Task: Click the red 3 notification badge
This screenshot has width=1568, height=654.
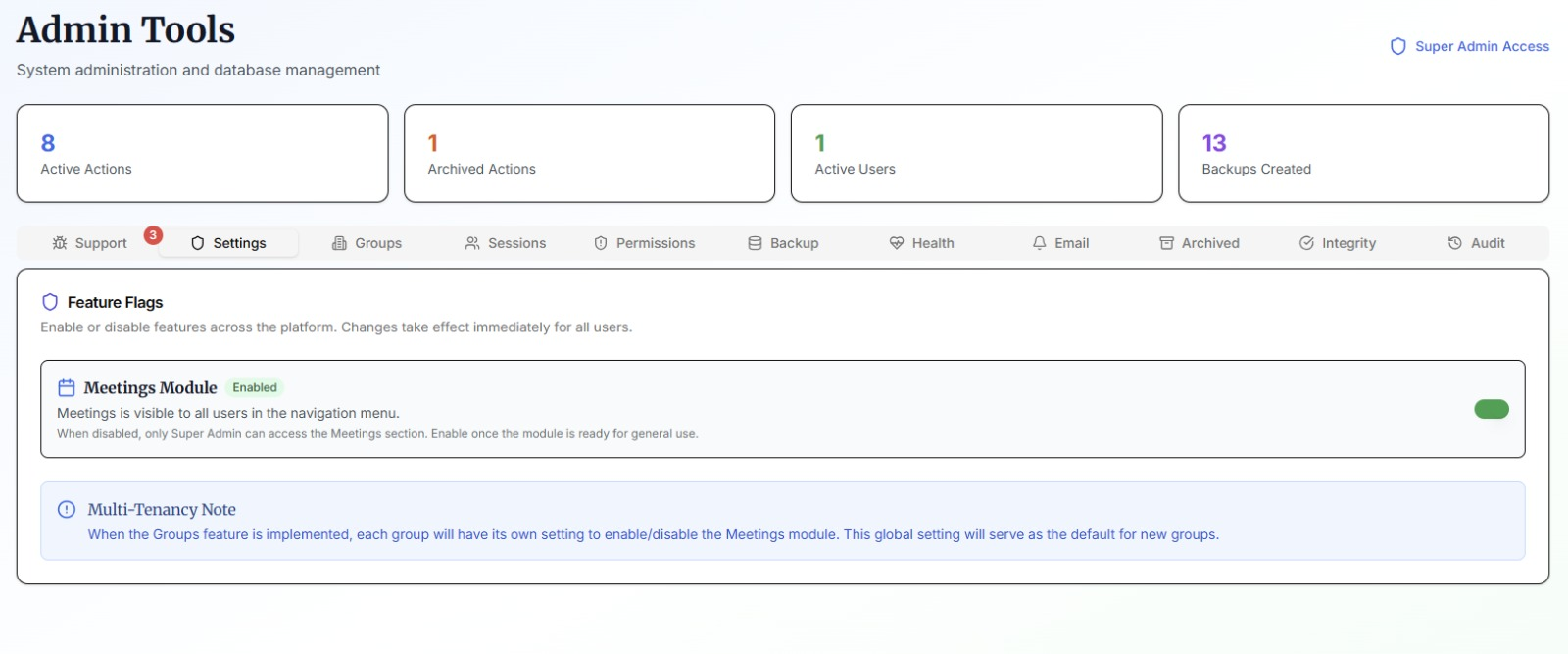Action: pyautogui.click(x=153, y=235)
